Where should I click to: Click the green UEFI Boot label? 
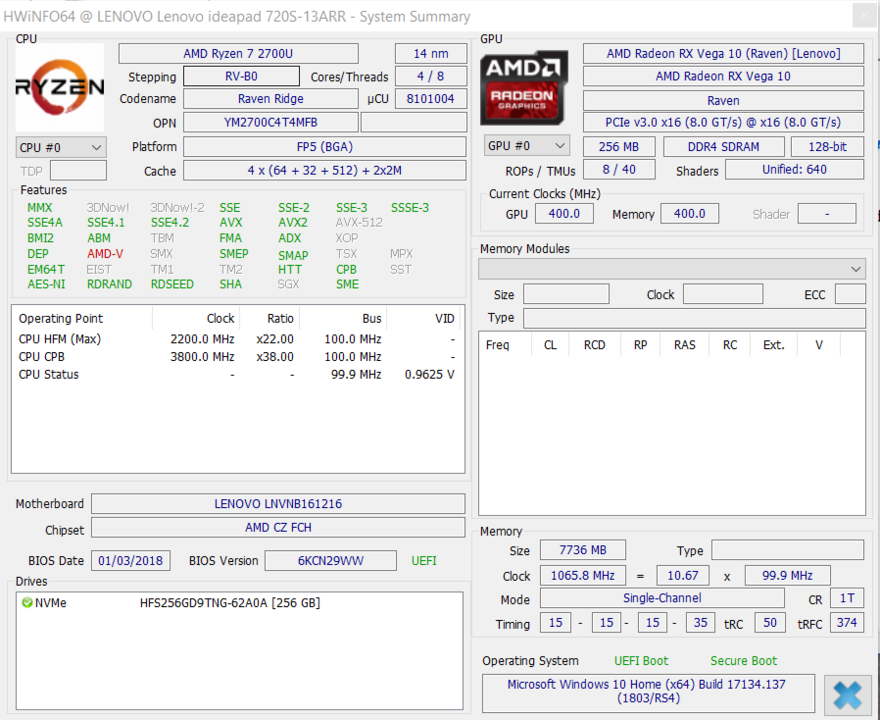(x=641, y=661)
